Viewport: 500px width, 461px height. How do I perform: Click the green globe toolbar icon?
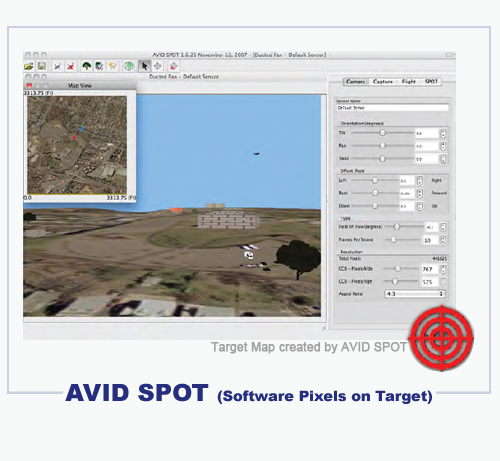[129, 66]
